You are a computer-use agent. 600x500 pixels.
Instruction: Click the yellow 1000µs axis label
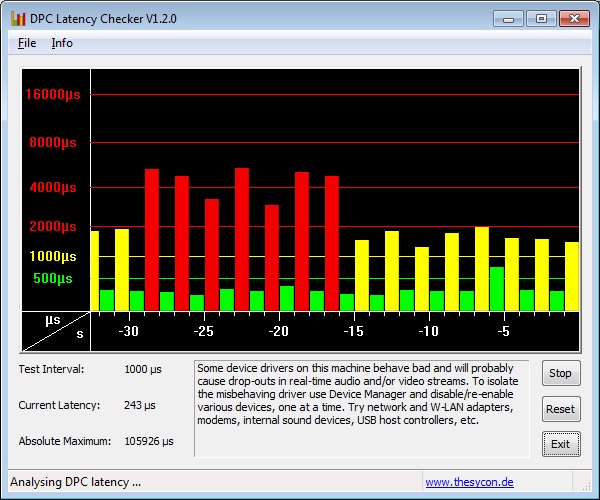[53, 256]
